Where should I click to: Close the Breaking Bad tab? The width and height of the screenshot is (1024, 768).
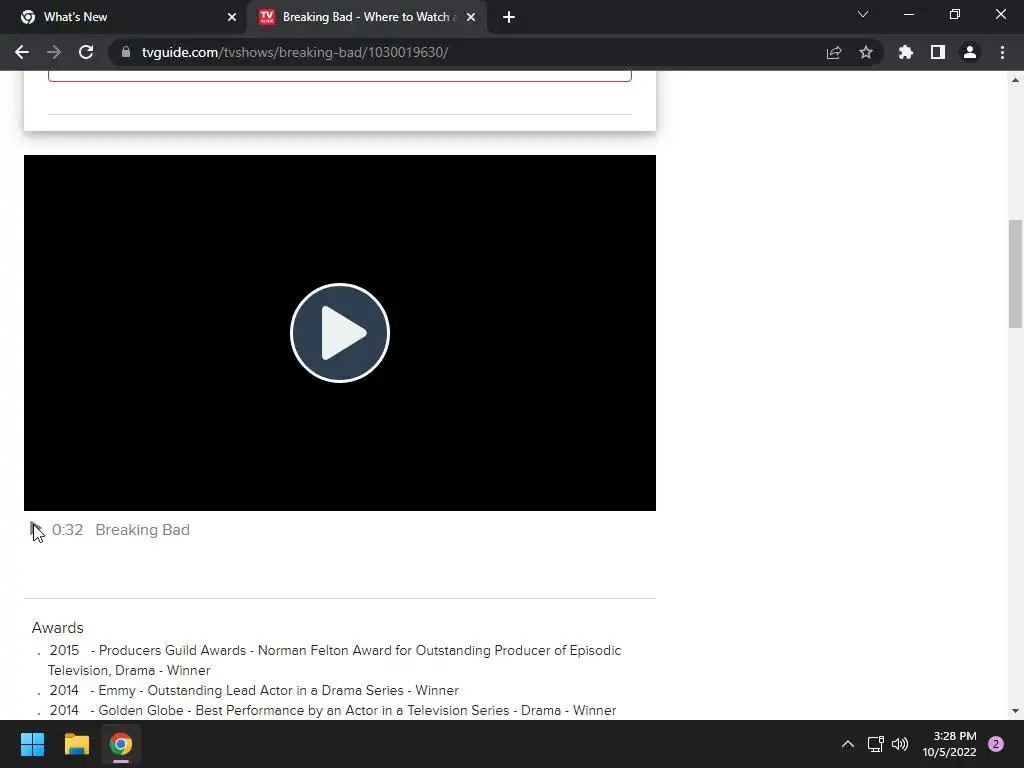471,17
